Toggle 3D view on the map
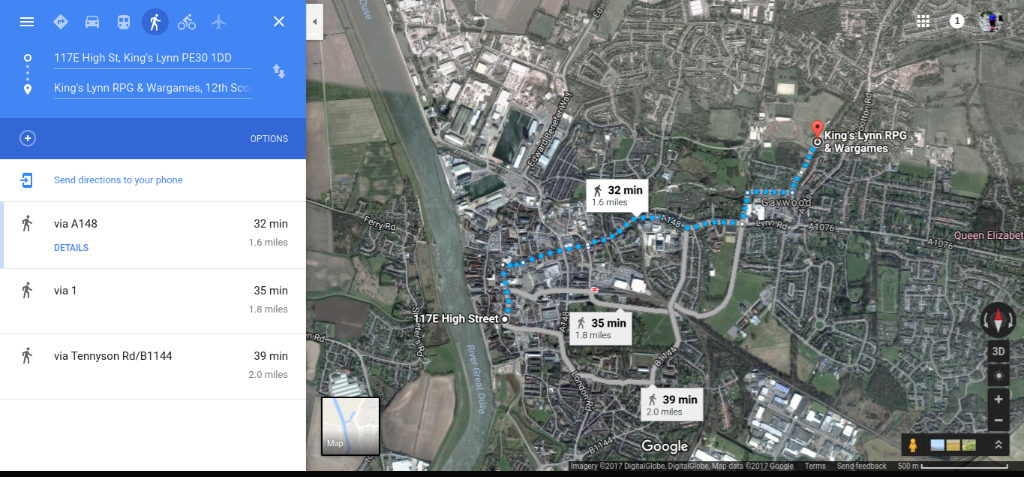 998,351
